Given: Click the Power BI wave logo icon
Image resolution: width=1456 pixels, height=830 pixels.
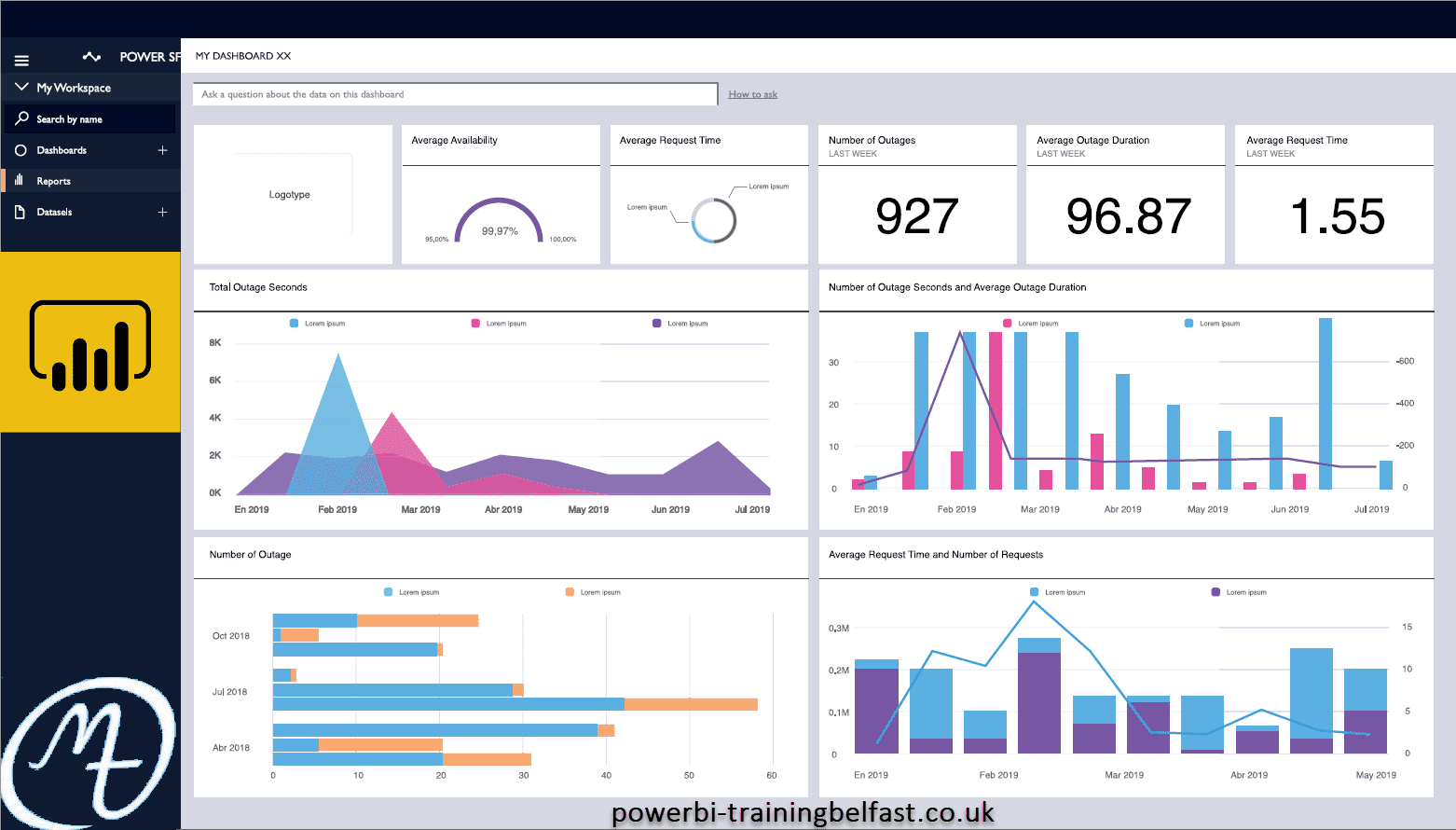Looking at the screenshot, I should pos(91,57).
